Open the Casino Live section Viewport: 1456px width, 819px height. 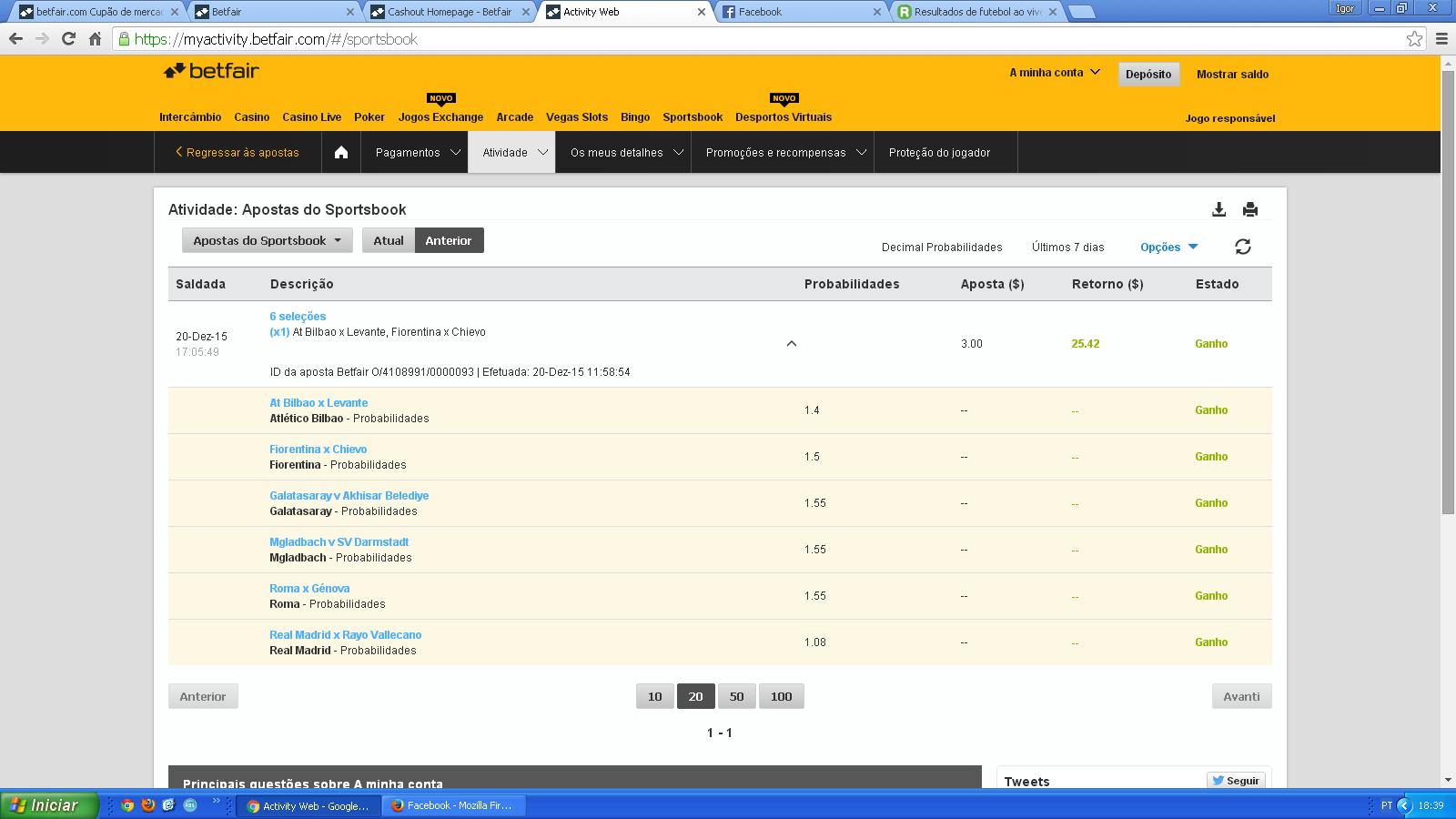[x=311, y=116]
